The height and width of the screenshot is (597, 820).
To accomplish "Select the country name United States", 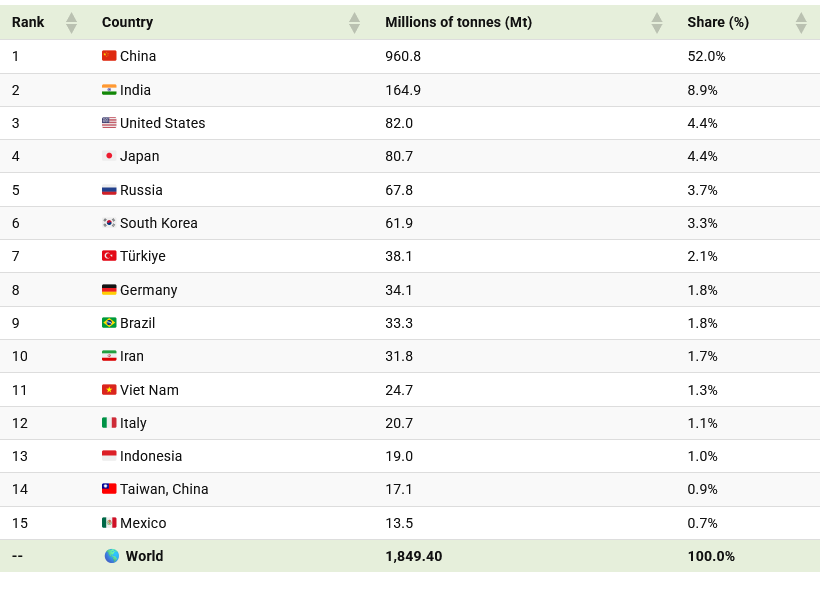I will (x=163, y=123).
